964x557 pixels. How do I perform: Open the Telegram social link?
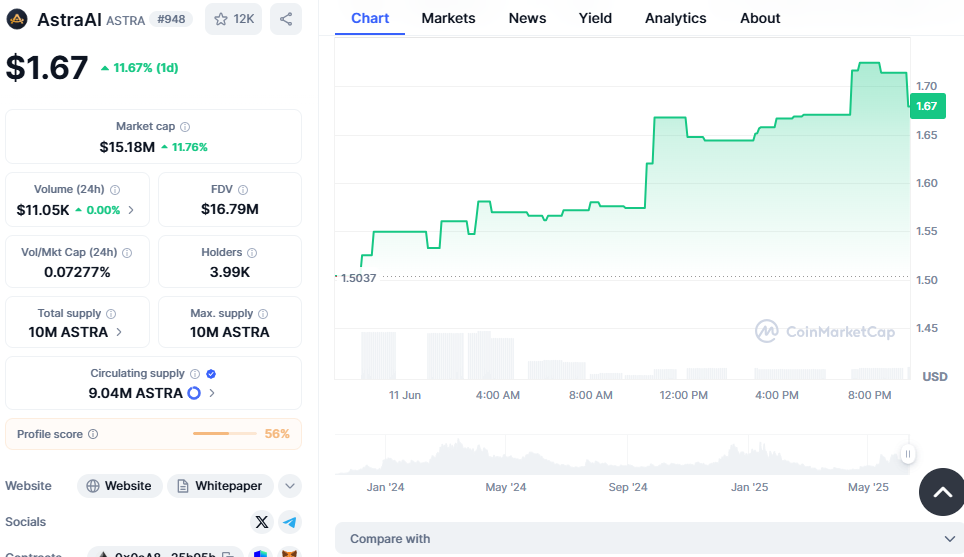pos(290,522)
